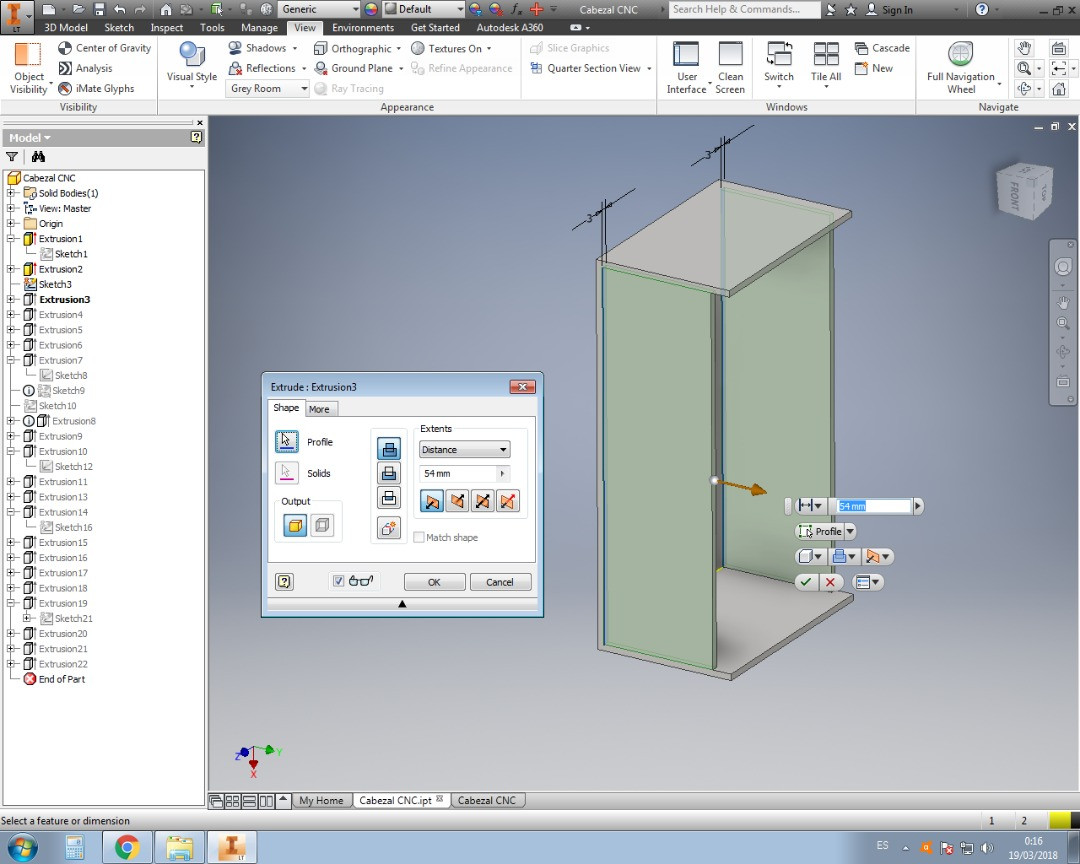
Task: Click the filter funnel in Model browser
Action: tap(12, 157)
